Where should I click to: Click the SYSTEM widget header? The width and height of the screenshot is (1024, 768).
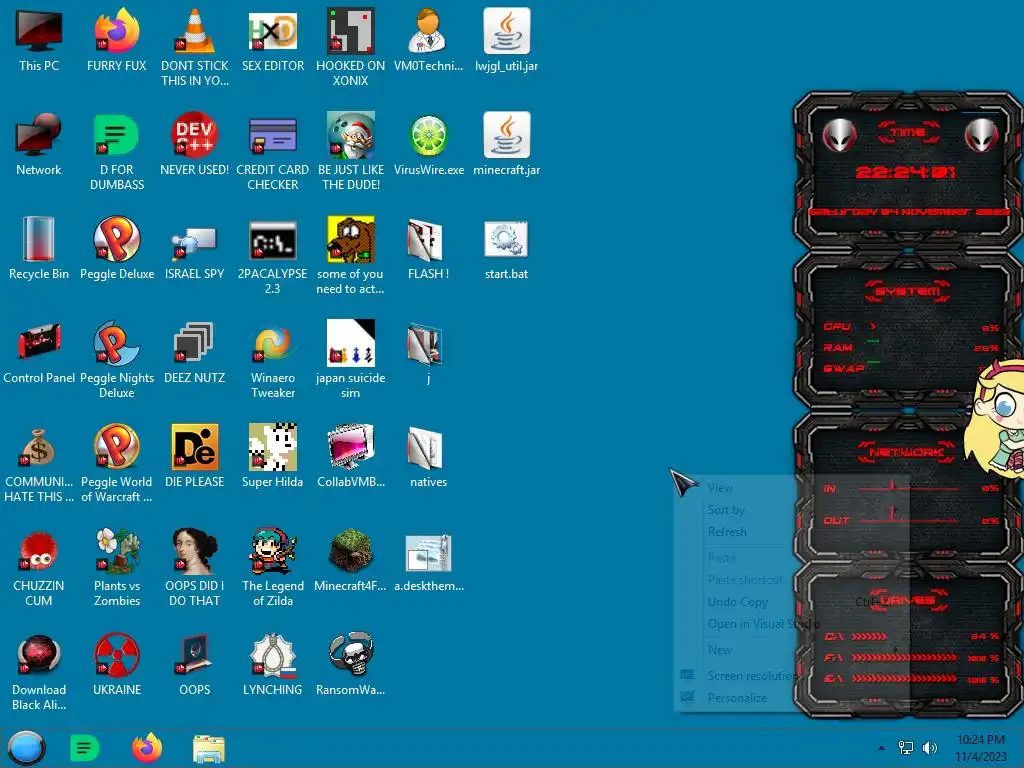[x=907, y=291]
